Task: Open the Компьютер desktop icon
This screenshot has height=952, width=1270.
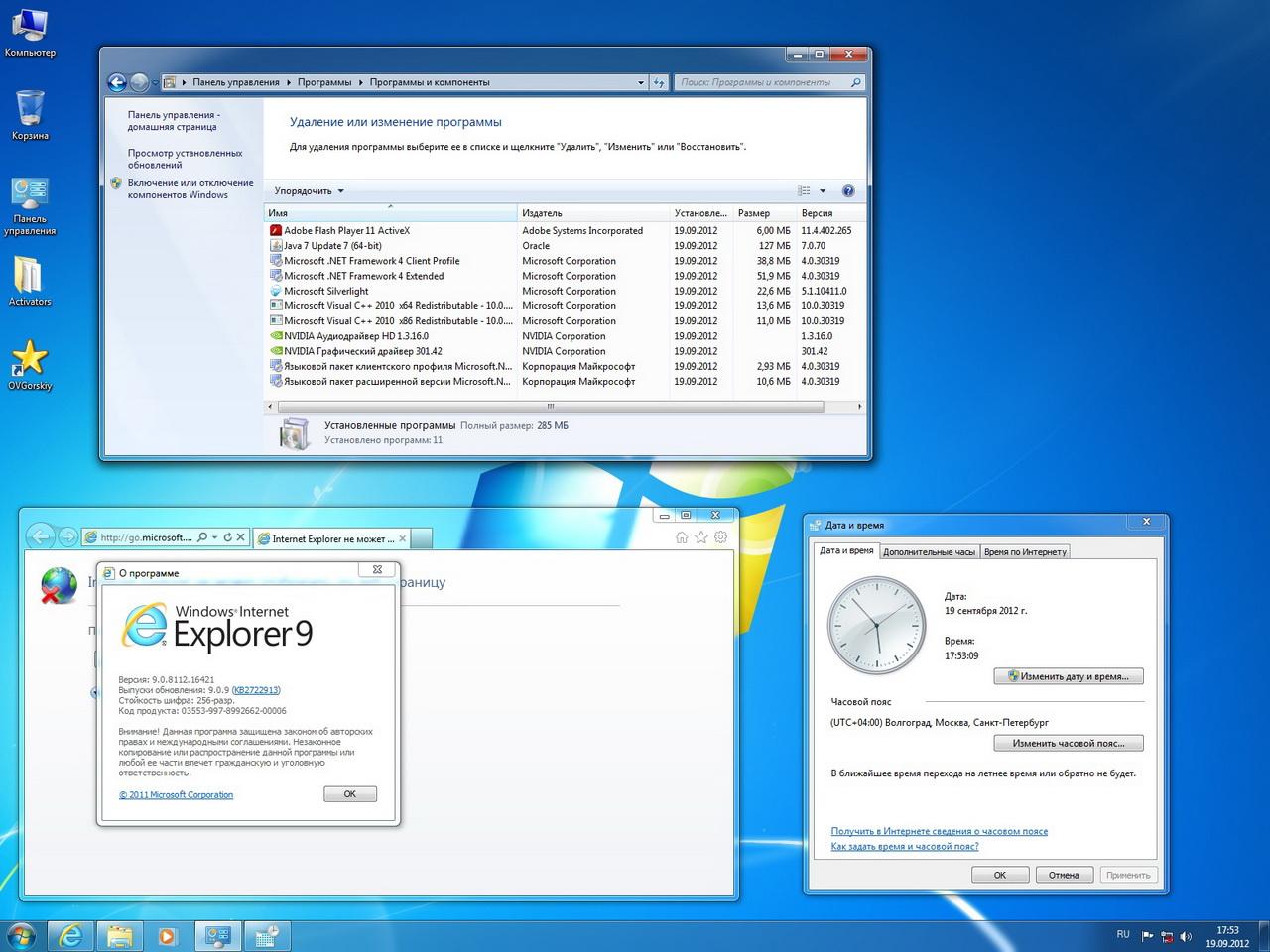Action: point(30,32)
